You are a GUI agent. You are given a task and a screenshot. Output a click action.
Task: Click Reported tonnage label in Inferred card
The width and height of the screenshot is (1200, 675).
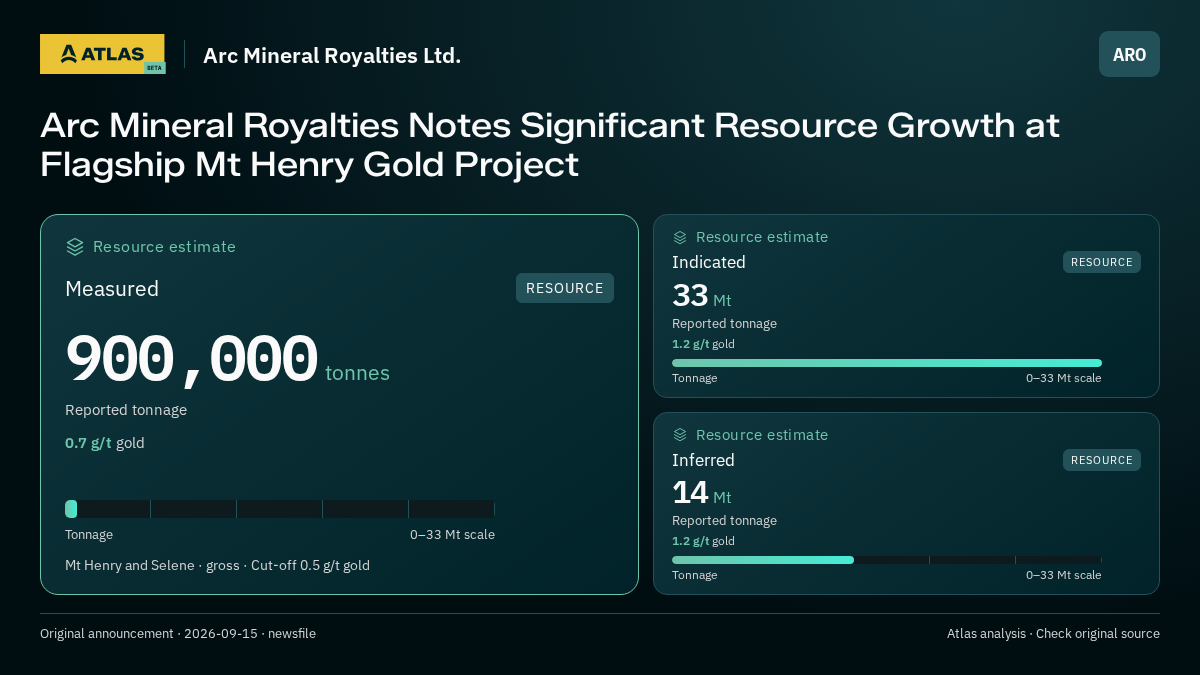[x=724, y=521]
